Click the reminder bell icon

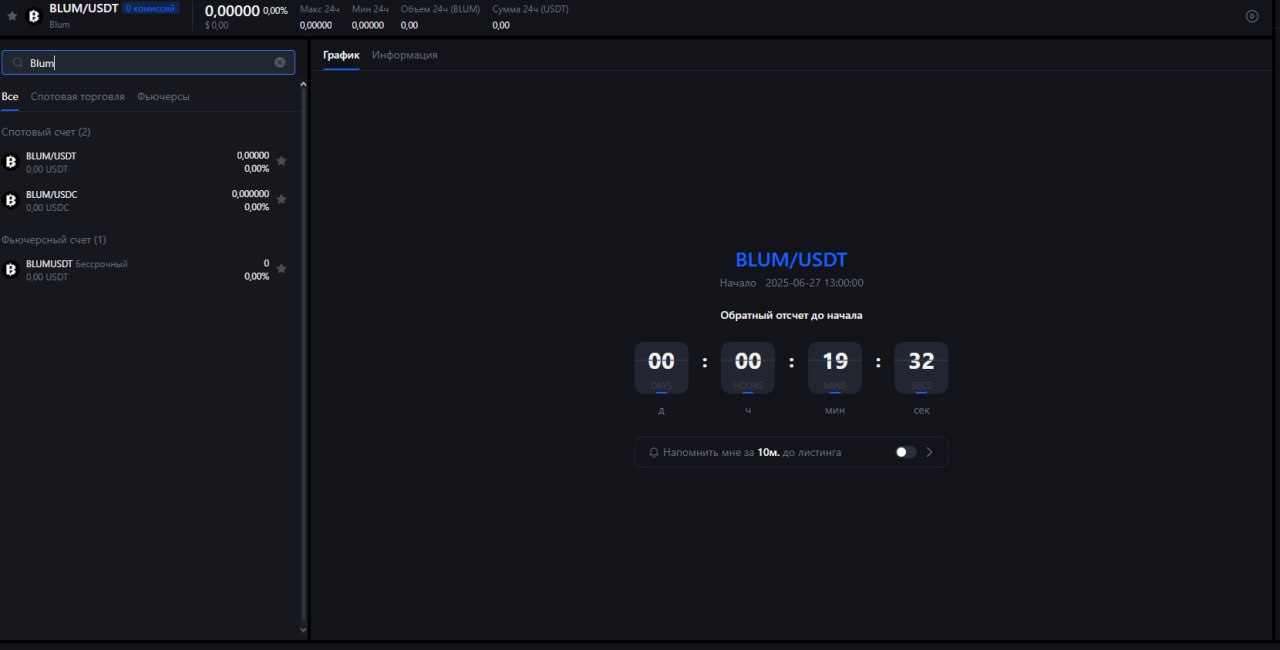[x=654, y=452]
